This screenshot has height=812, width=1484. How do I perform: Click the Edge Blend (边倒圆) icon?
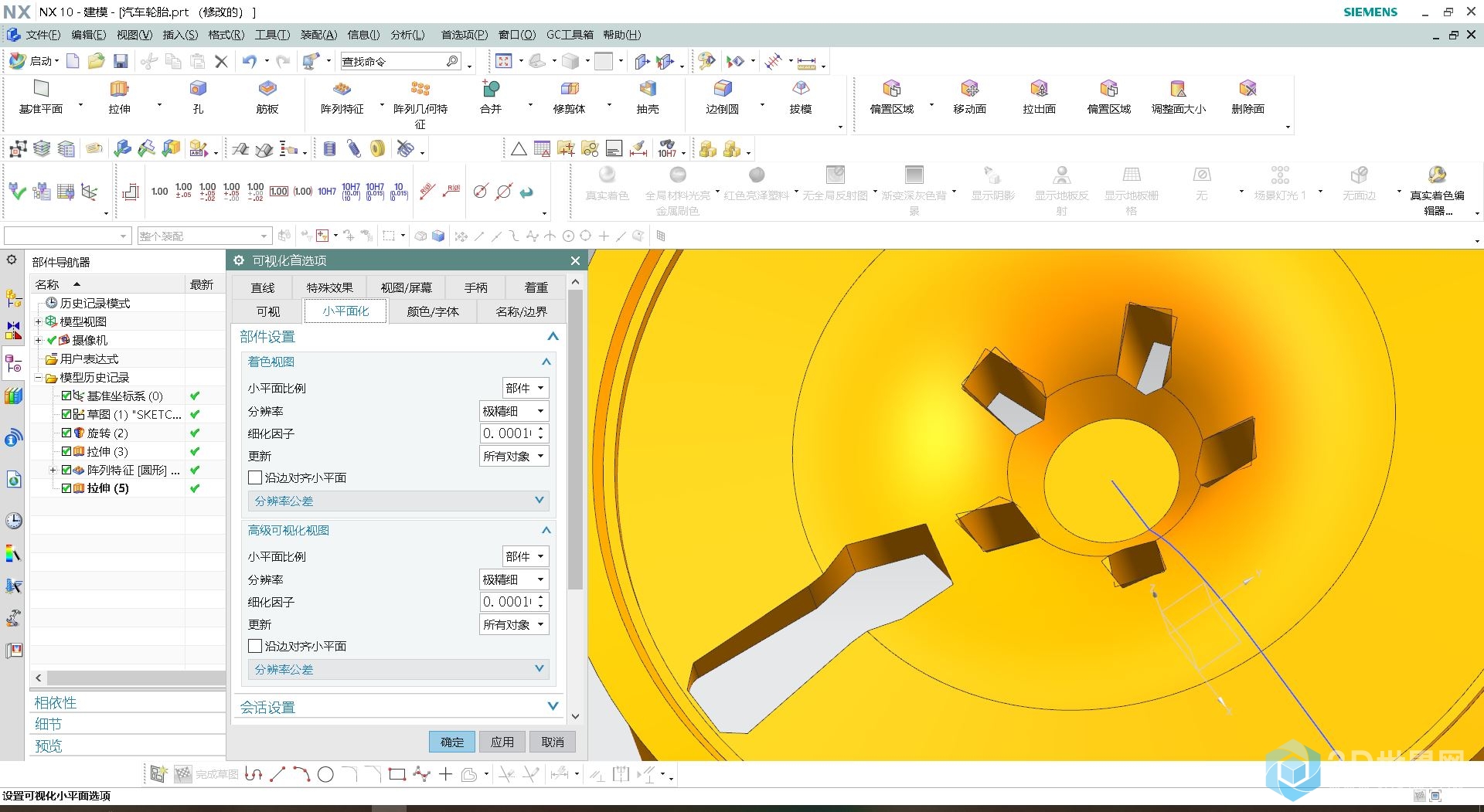(723, 89)
